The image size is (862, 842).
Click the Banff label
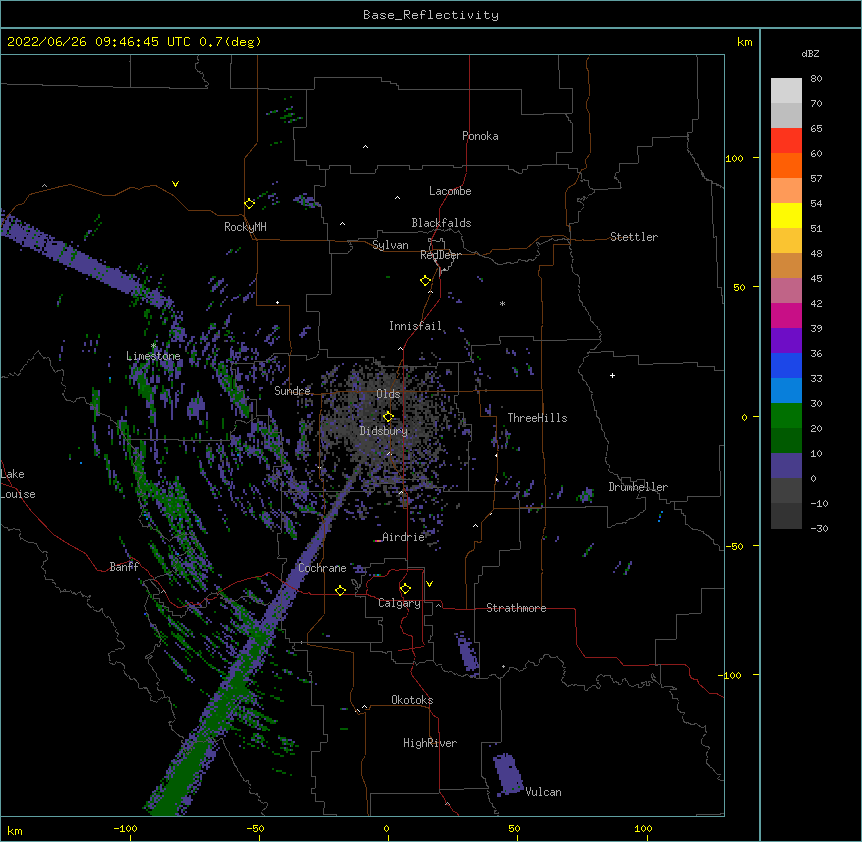pos(124,567)
